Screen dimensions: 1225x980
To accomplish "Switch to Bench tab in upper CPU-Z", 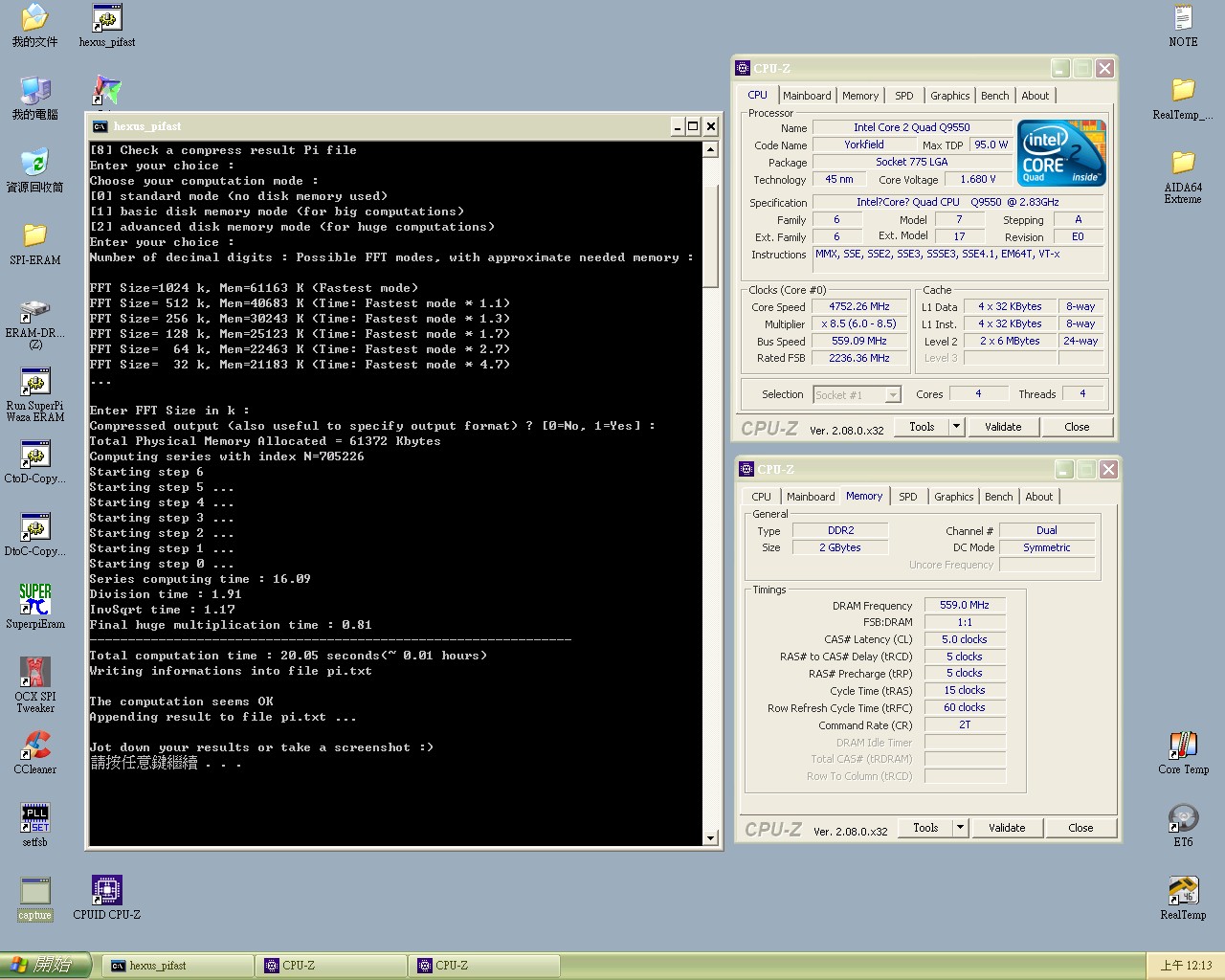I will tap(995, 96).
